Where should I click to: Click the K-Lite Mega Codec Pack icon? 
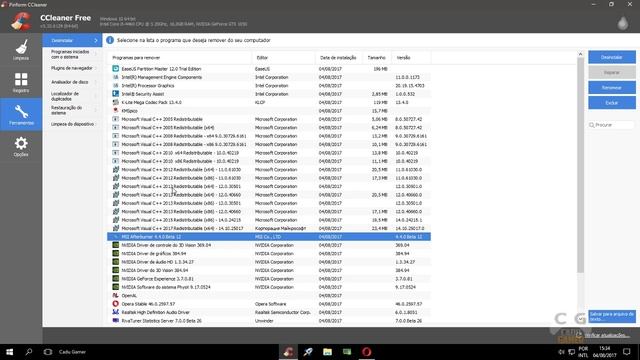pos(116,102)
